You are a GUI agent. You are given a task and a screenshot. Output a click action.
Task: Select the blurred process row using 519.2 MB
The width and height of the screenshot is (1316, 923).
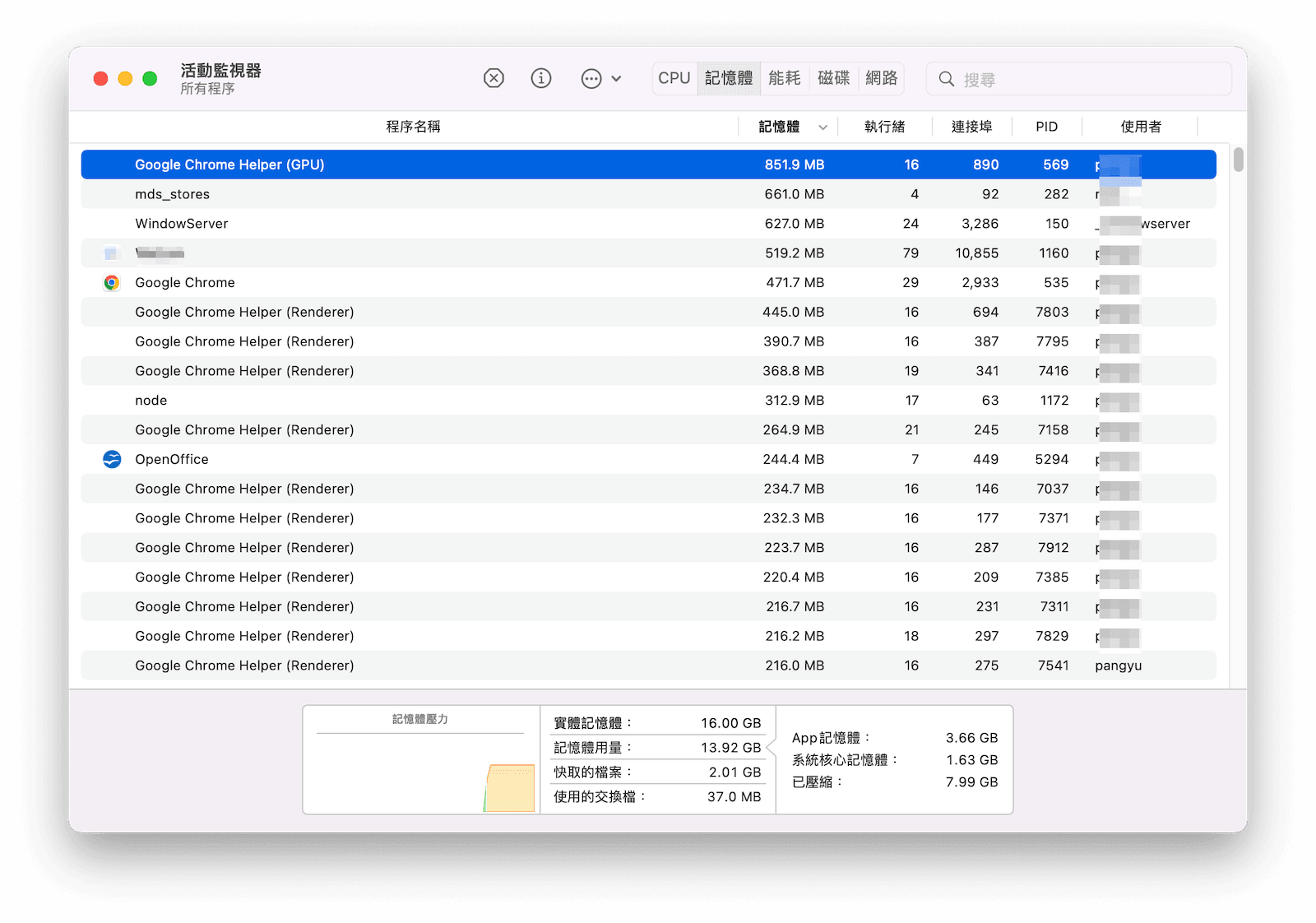coord(648,253)
